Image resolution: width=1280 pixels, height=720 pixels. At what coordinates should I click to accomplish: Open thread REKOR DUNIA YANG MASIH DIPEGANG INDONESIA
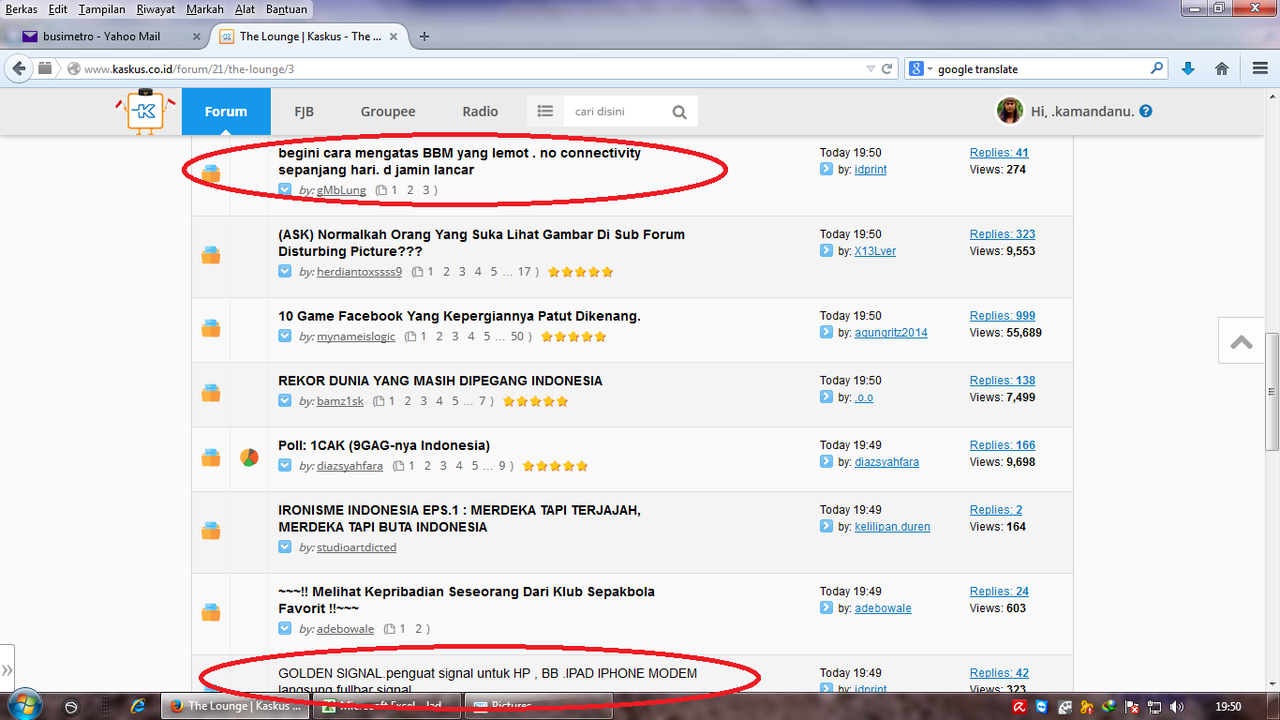[440, 381]
